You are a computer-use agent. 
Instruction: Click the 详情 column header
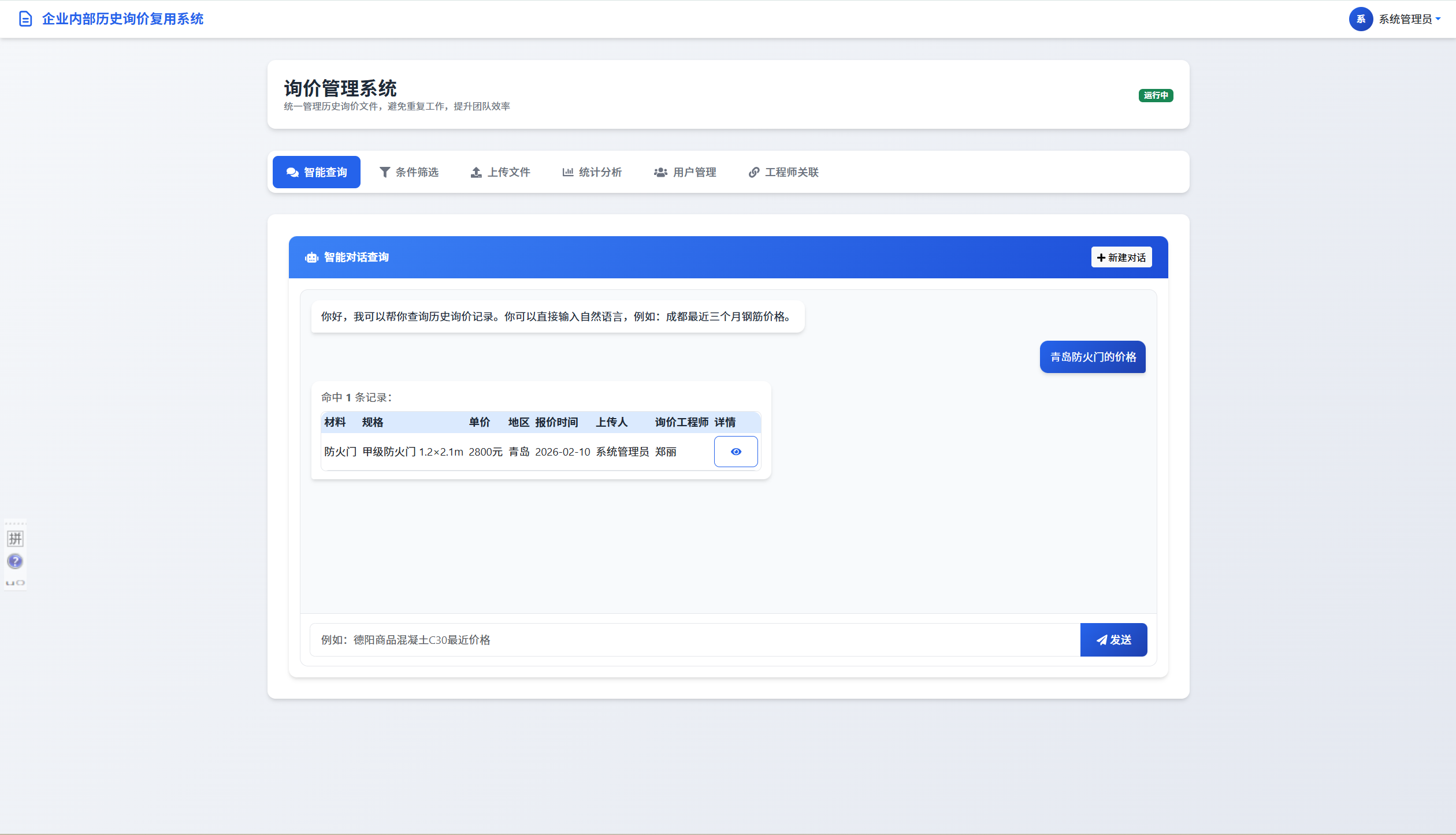725,422
